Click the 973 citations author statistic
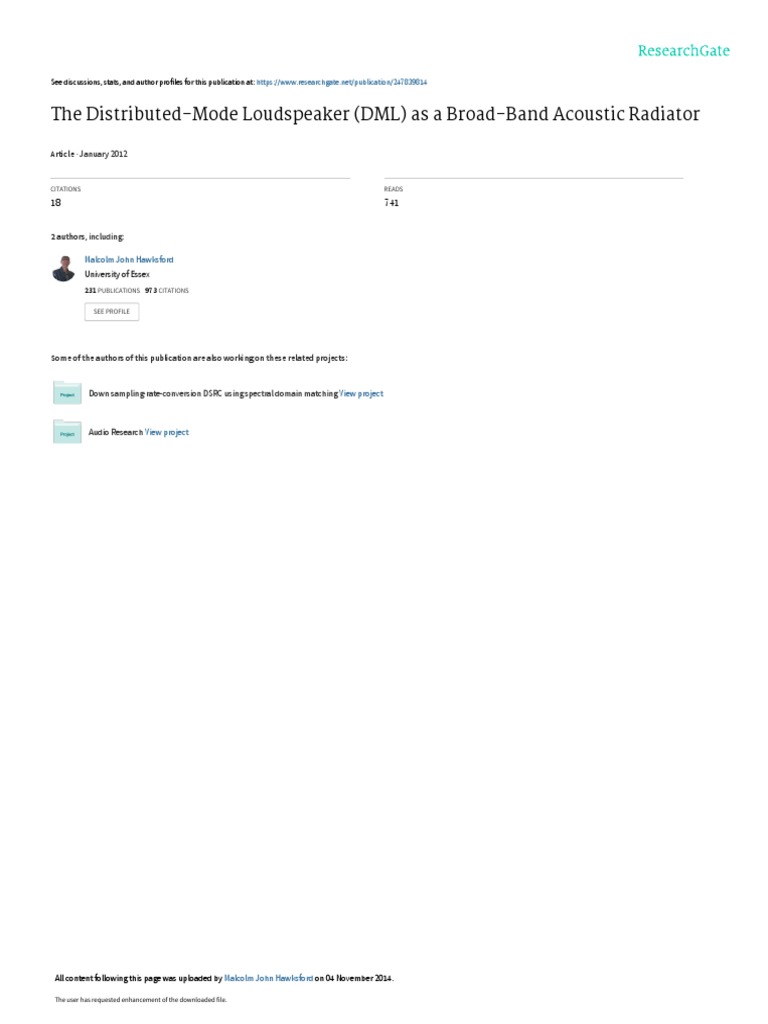This screenshot has height=1024, width=768. coord(167,291)
